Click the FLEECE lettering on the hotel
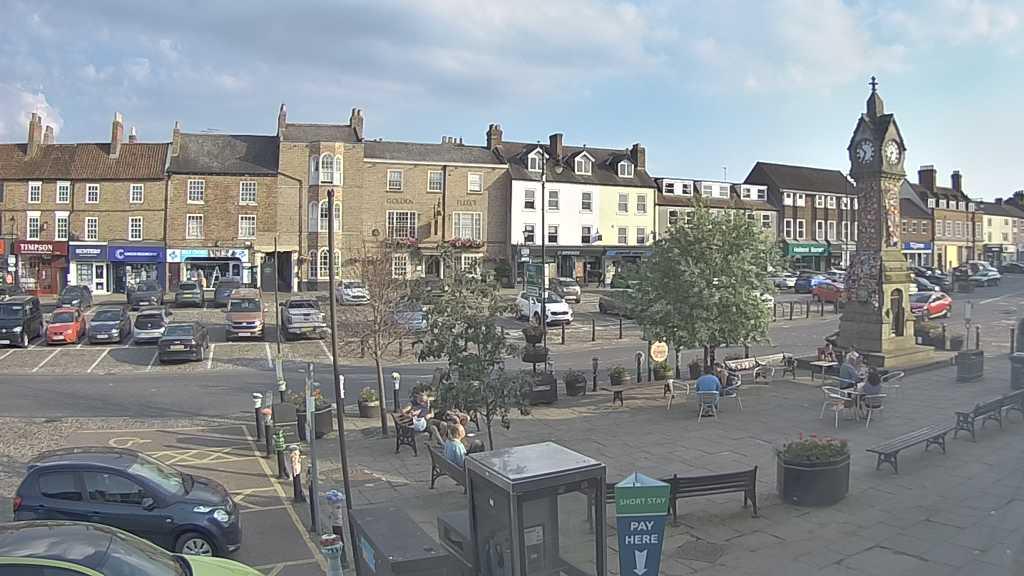 466,203
